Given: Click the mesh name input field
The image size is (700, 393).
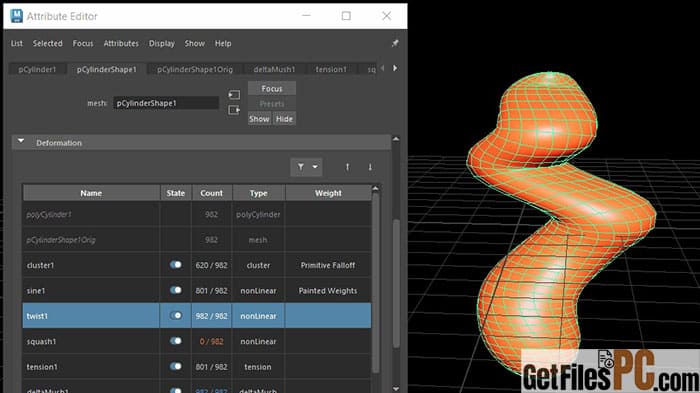Looking at the screenshot, I should point(166,103).
